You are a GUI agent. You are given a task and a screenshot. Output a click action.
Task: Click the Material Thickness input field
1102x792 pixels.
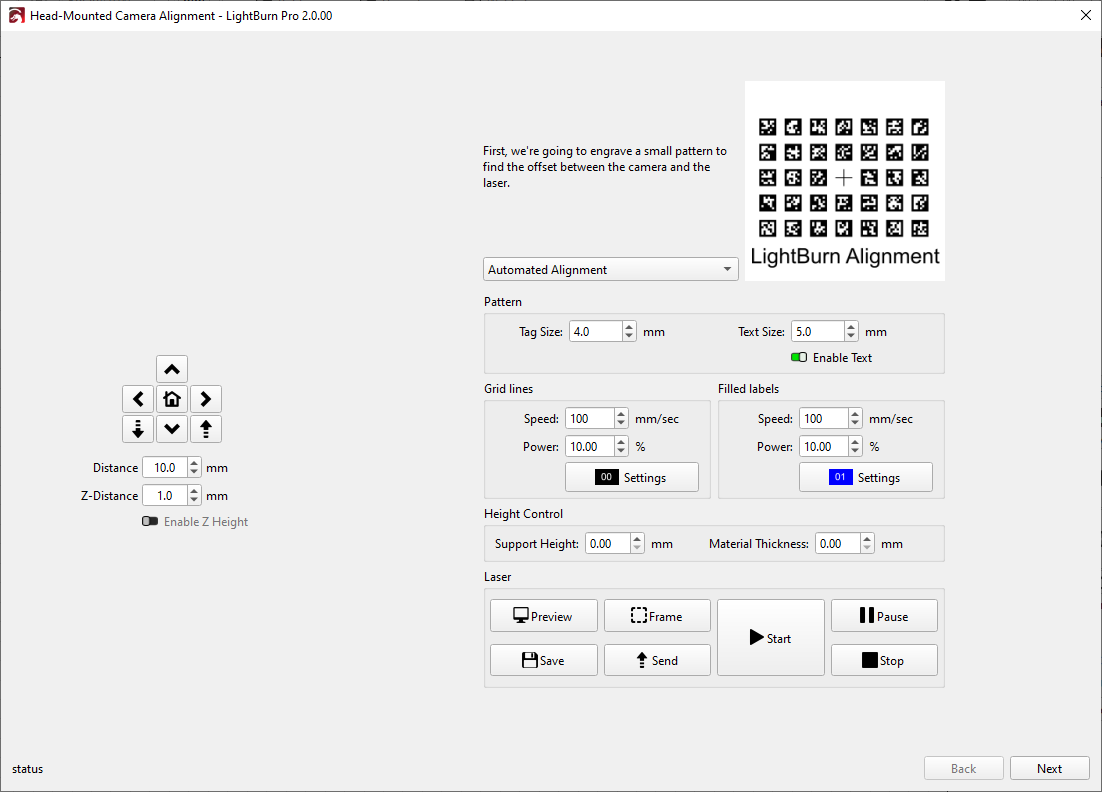[x=836, y=544]
